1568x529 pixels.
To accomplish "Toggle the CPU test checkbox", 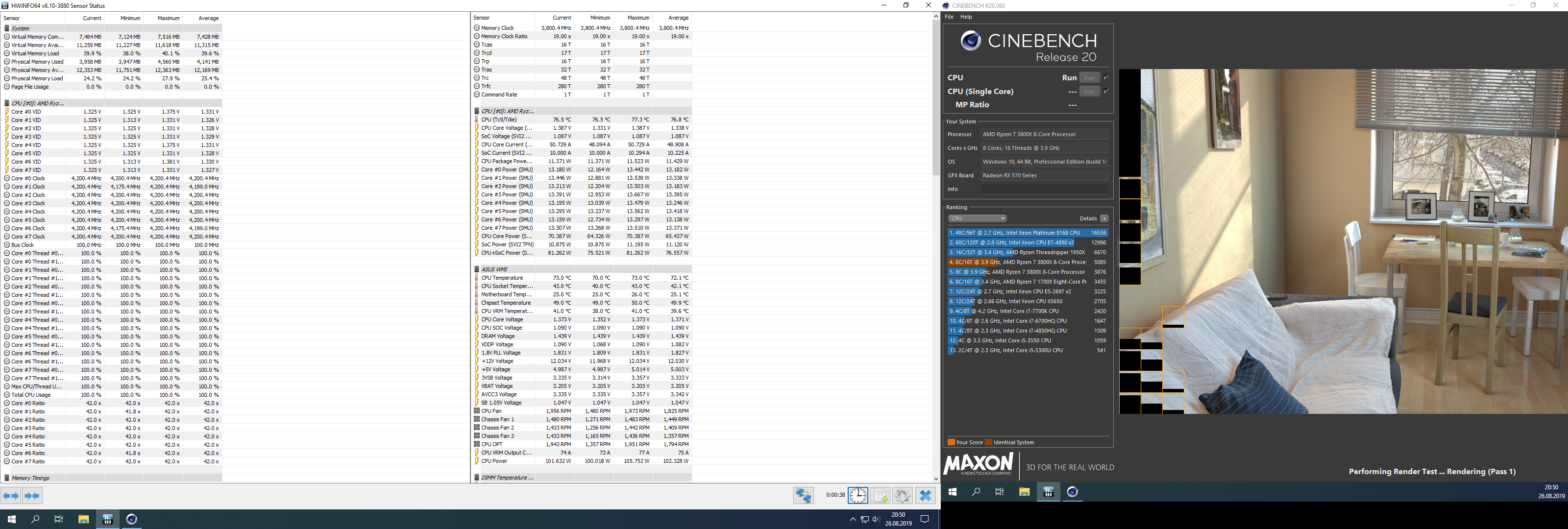I will pos(1106,77).
